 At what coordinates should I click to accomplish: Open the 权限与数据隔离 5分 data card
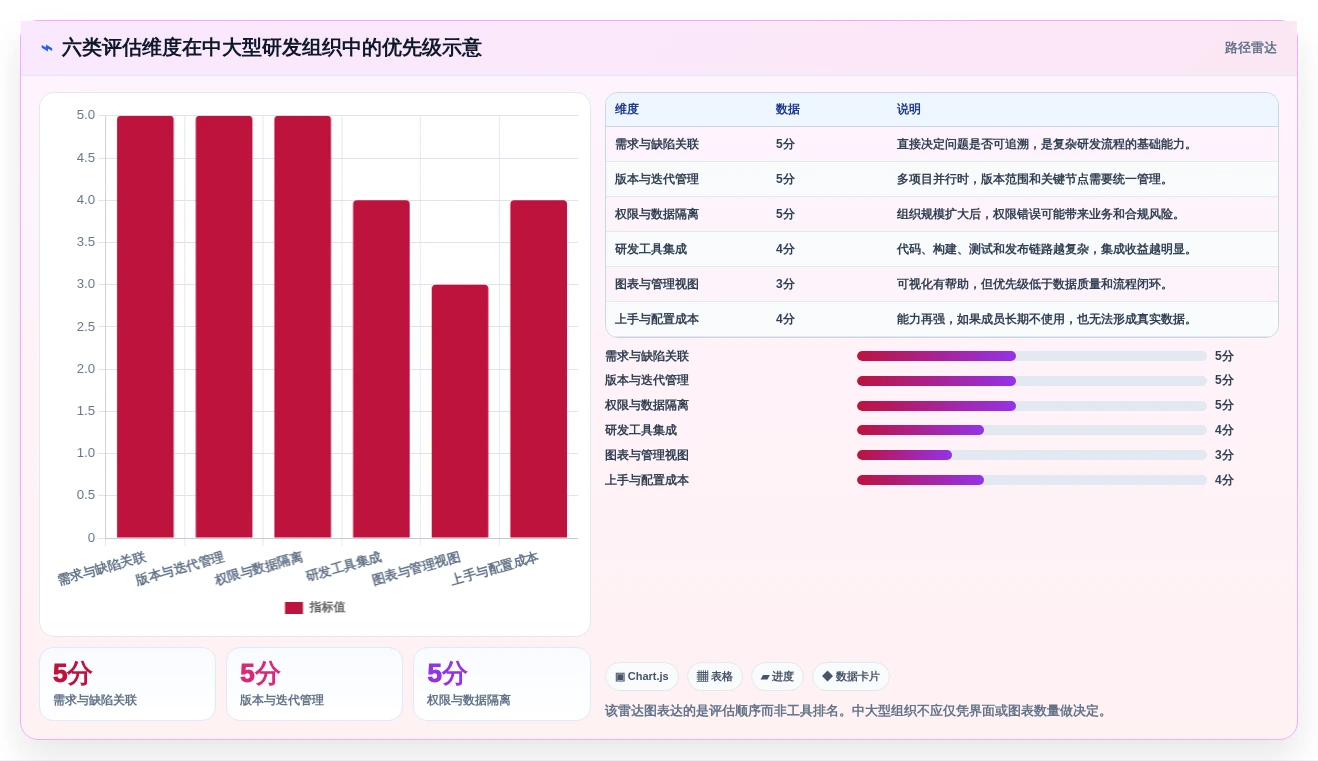pyautogui.click(x=501, y=684)
